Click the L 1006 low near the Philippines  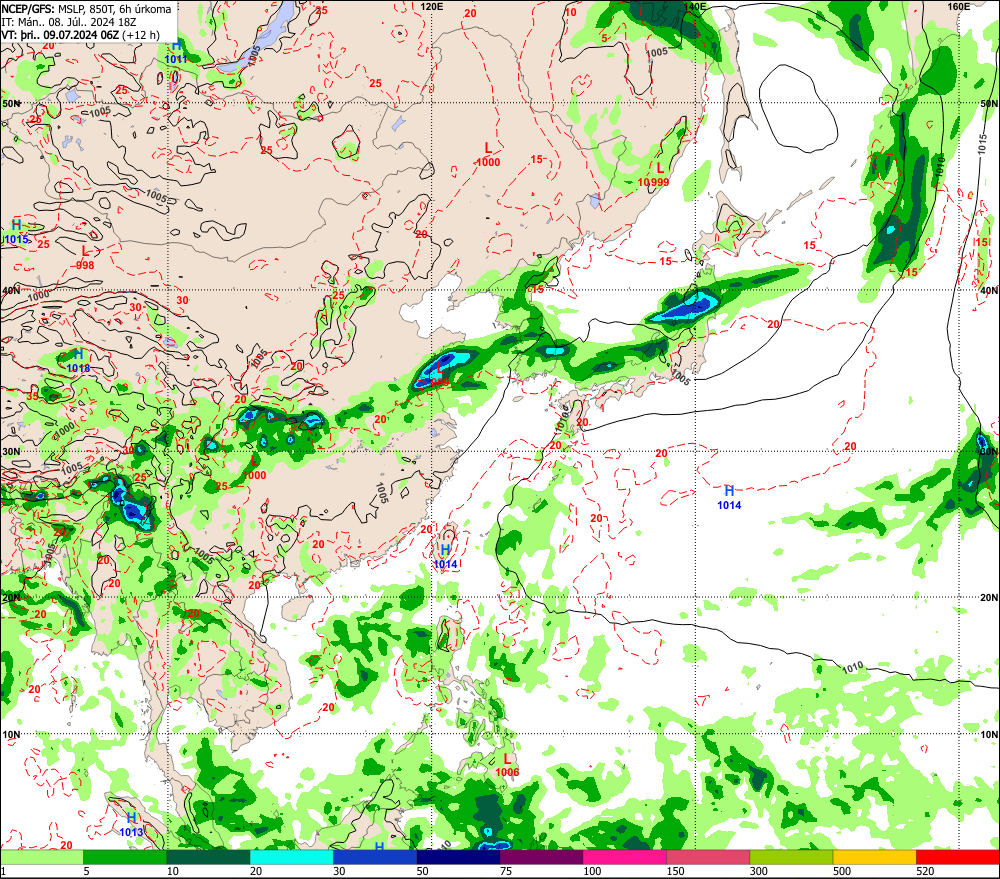[507, 765]
